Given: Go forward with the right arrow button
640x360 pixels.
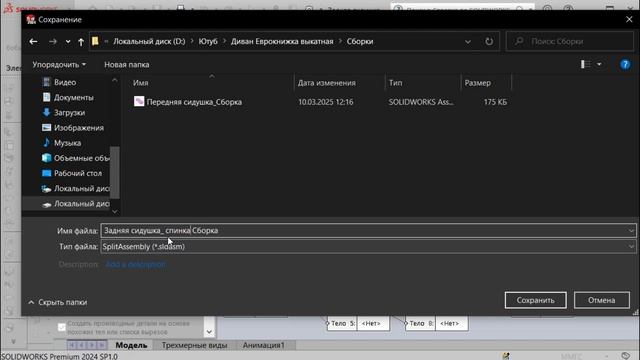Looking at the screenshot, I should (53, 41).
